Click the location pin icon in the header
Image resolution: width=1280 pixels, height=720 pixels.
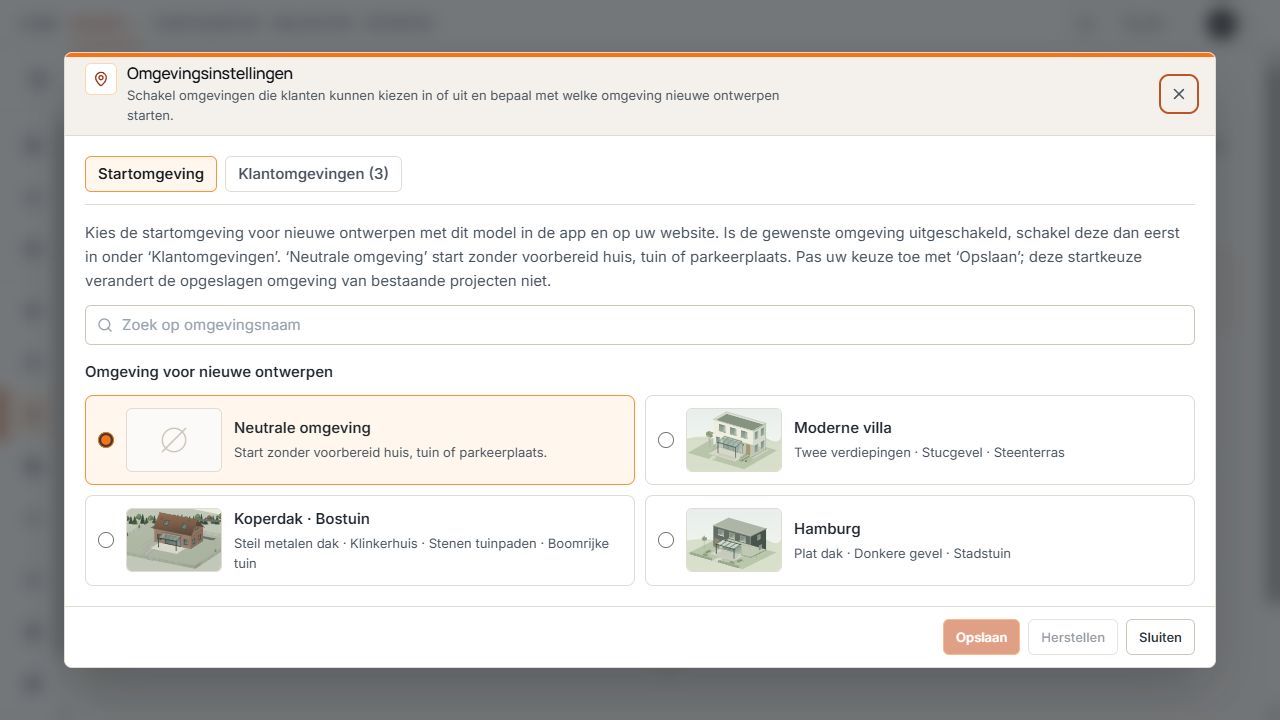click(101, 79)
